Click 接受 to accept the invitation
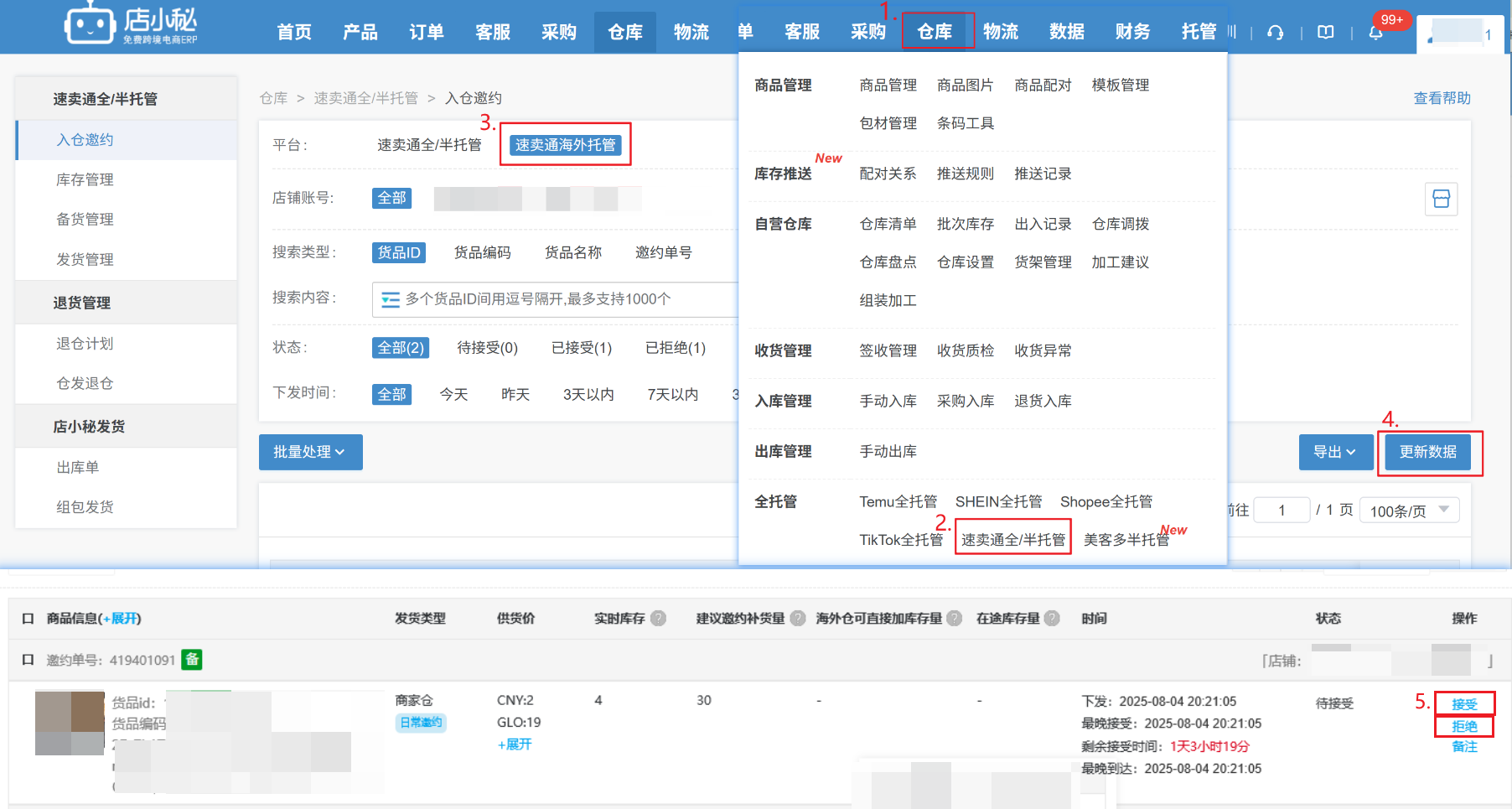 (1464, 704)
